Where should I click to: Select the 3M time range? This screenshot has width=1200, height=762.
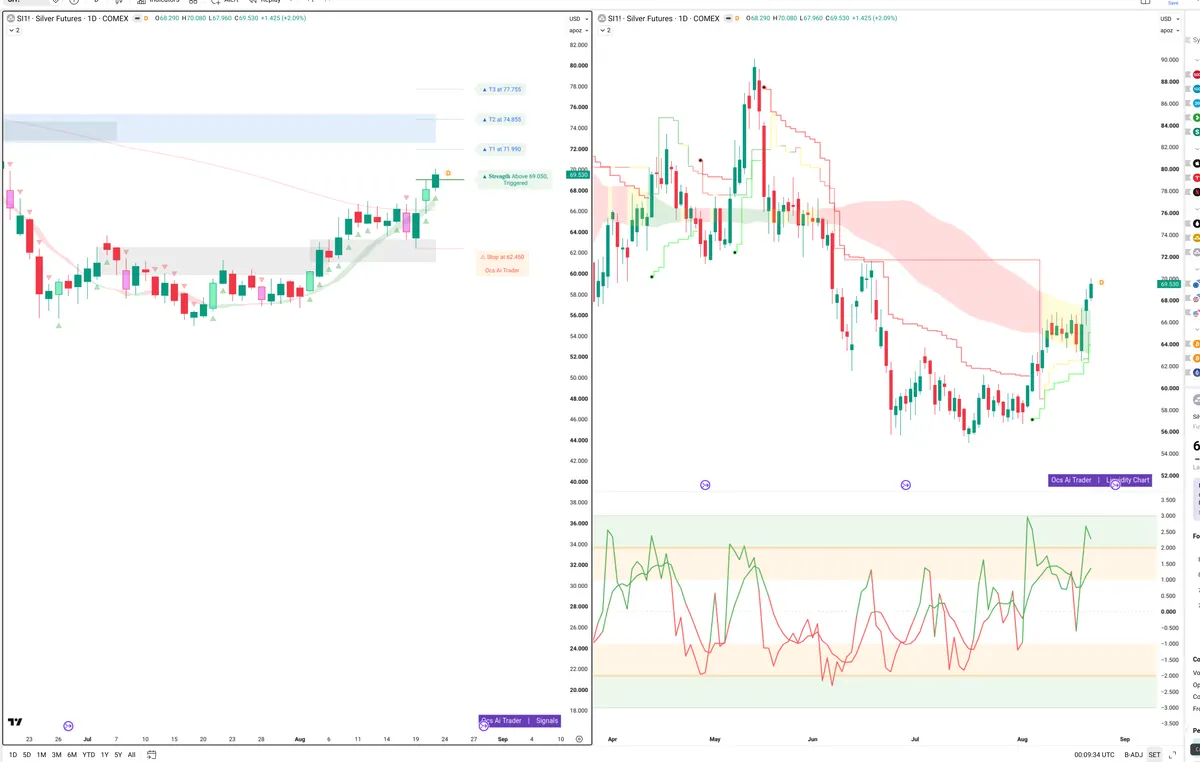tap(56, 754)
